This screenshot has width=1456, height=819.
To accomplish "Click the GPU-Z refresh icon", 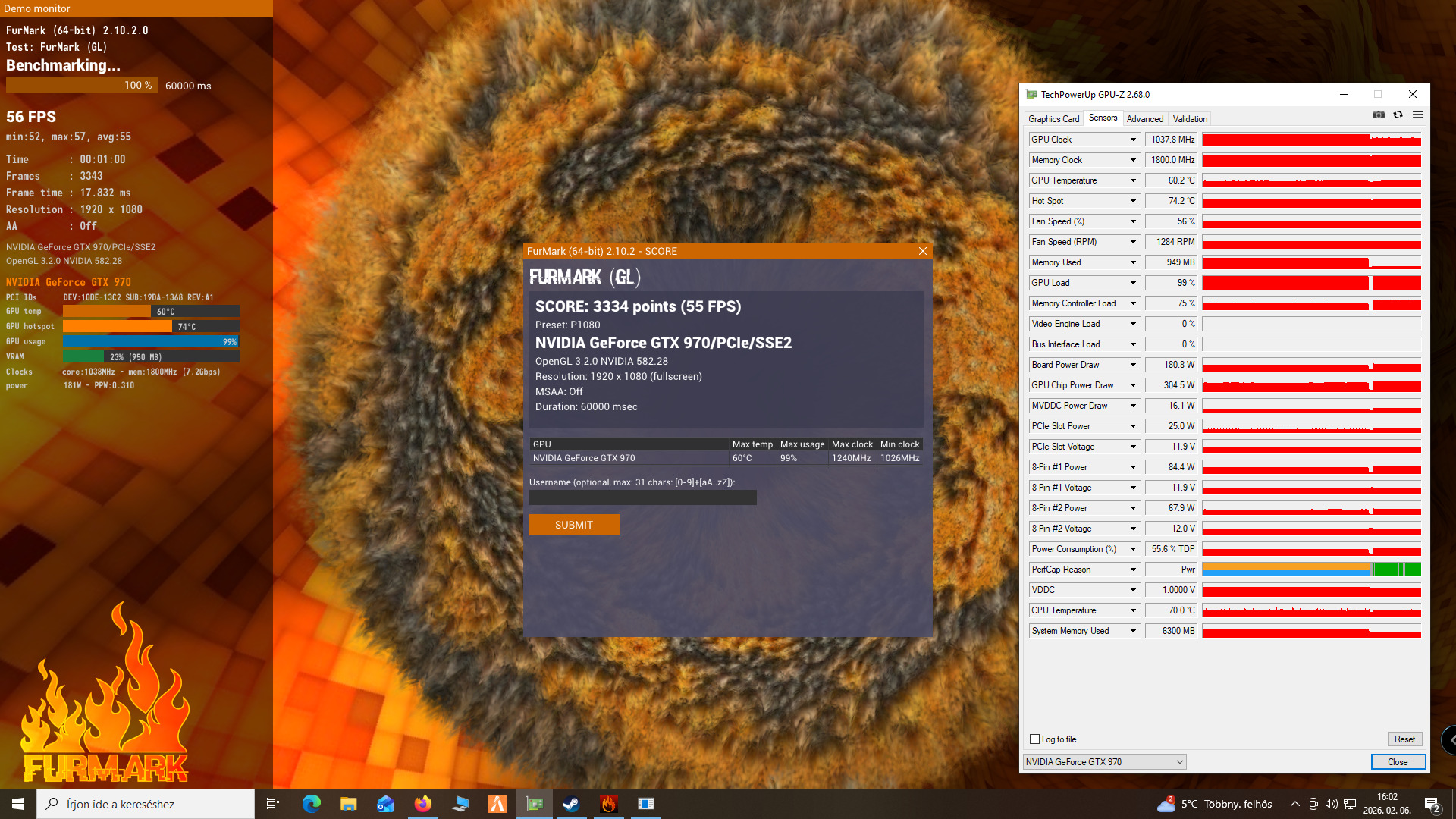I will click(x=1398, y=115).
